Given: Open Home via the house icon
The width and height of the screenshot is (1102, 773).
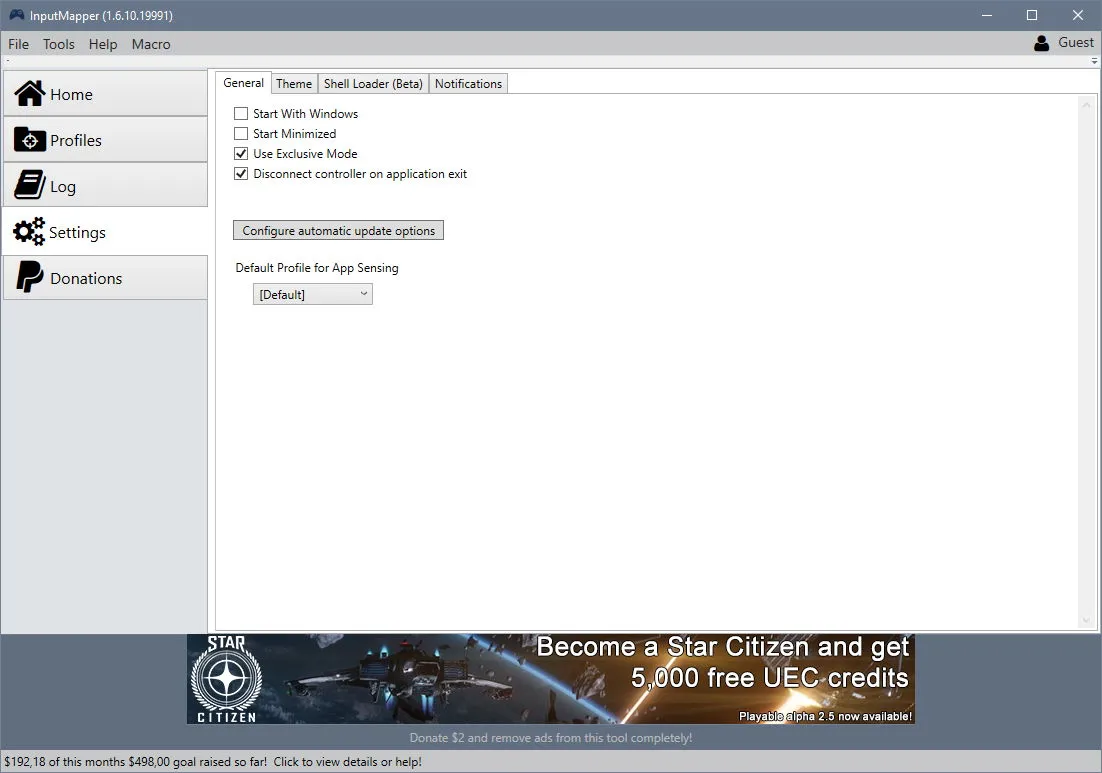Looking at the screenshot, I should [x=30, y=93].
